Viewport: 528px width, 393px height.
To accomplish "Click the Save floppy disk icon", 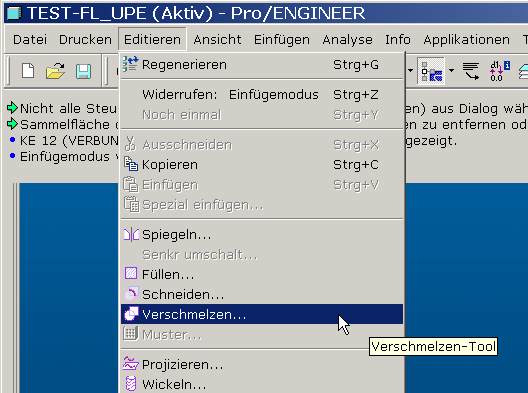I will pyautogui.click(x=83, y=71).
